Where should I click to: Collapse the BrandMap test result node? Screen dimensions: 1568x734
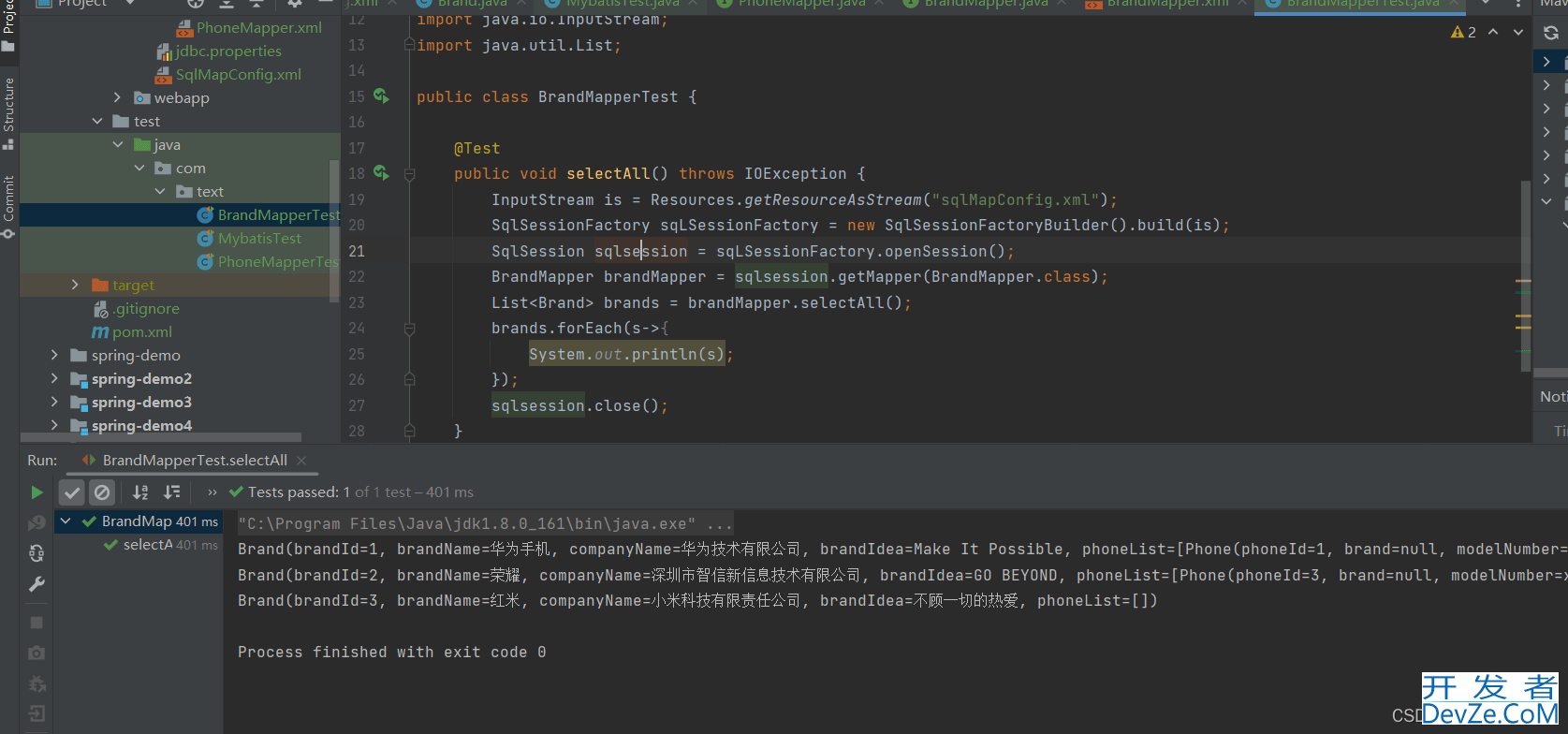66,521
